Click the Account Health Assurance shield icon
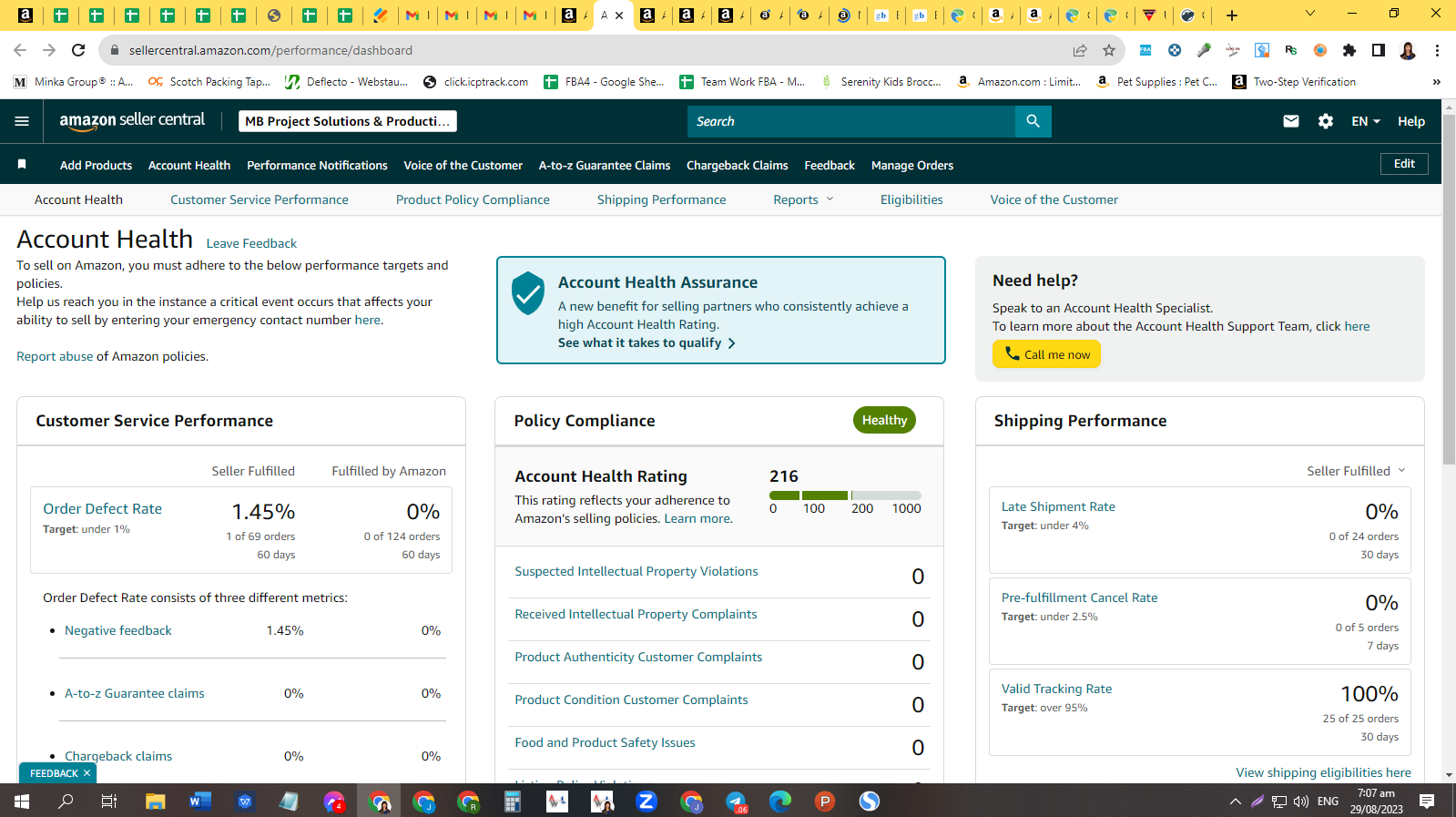Screen dimensions: 1456x817 [x=528, y=293]
